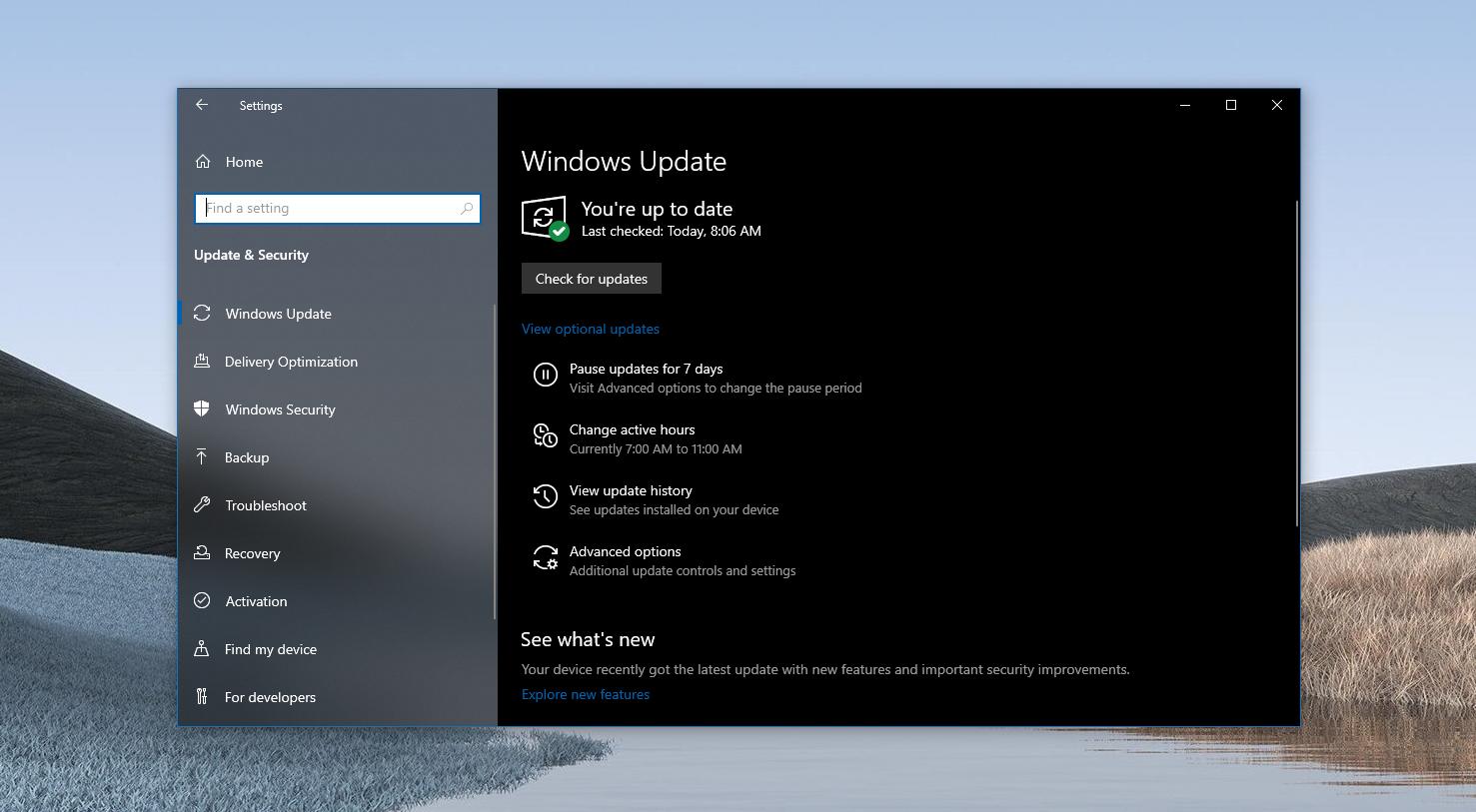The height and width of the screenshot is (812, 1476).
Task: Click Explore new features link
Action: point(586,694)
